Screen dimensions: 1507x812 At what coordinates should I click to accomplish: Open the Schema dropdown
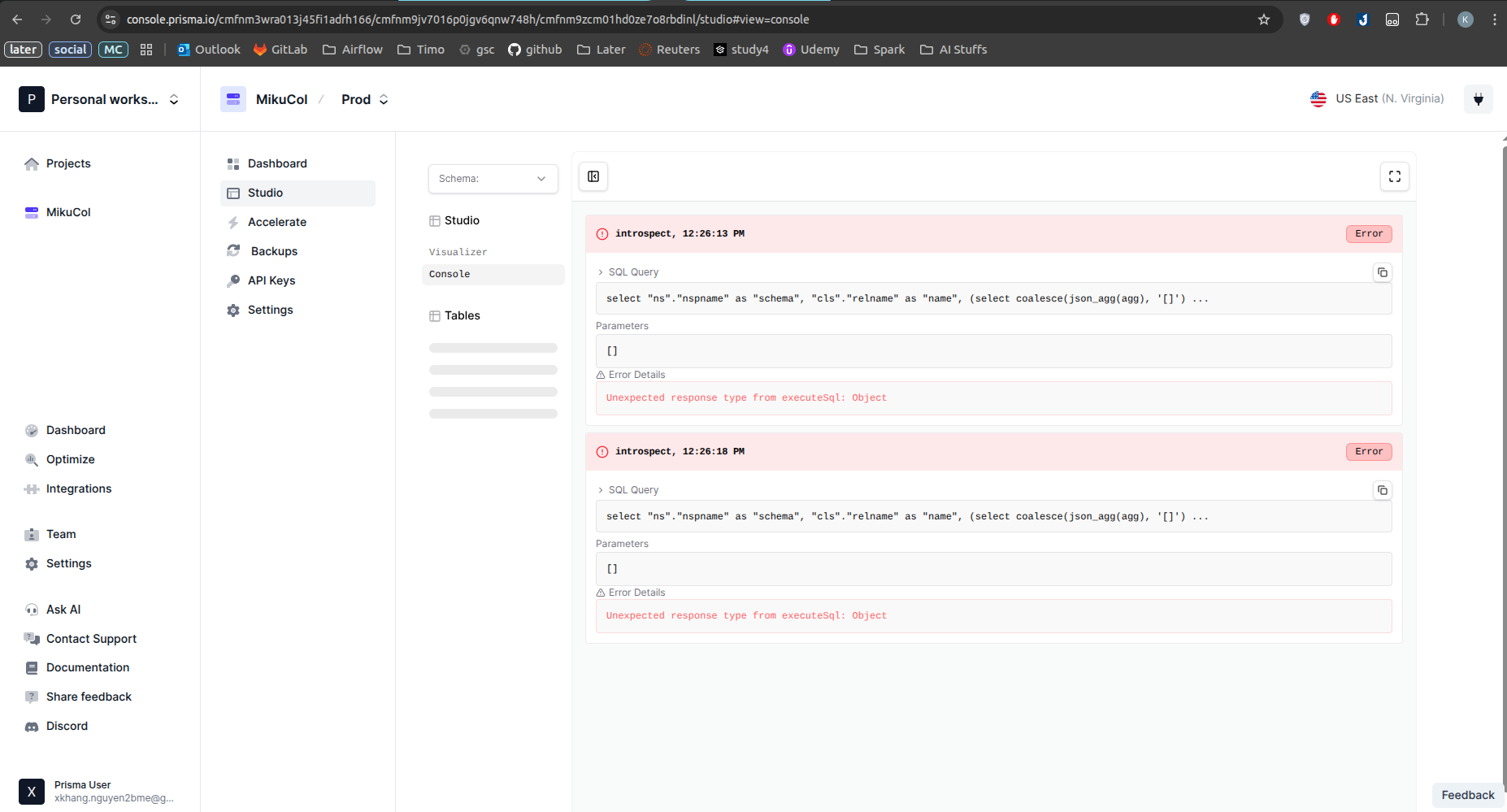[493, 179]
